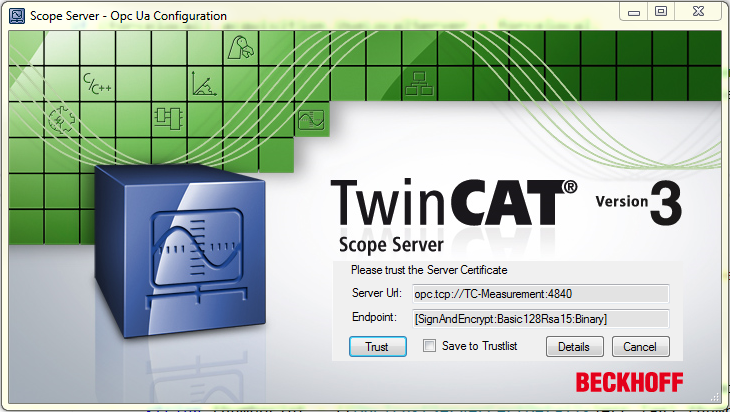Click the axis graph tile icon
The image size is (730, 412).
[205, 83]
